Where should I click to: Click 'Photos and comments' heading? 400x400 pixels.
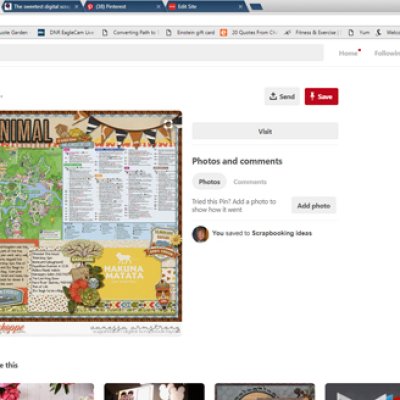(x=237, y=161)
